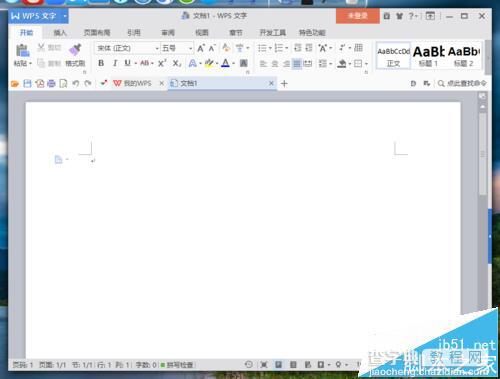The width and height of the screenshot is (500, 379).
Task: Click the Clear formatting eraser icon
Action: [226, 48]
